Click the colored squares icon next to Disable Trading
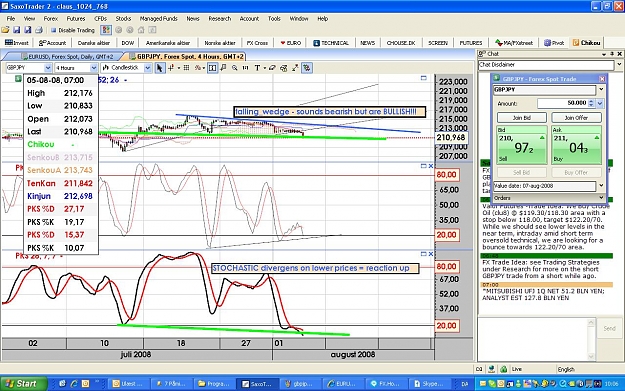 (x=106, y=30)
